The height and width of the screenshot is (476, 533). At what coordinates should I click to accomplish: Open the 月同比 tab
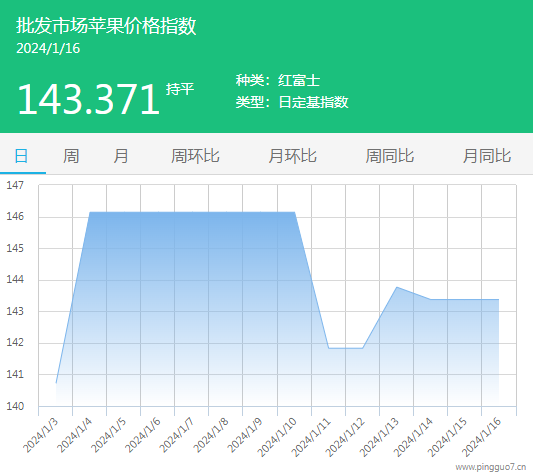487,156
